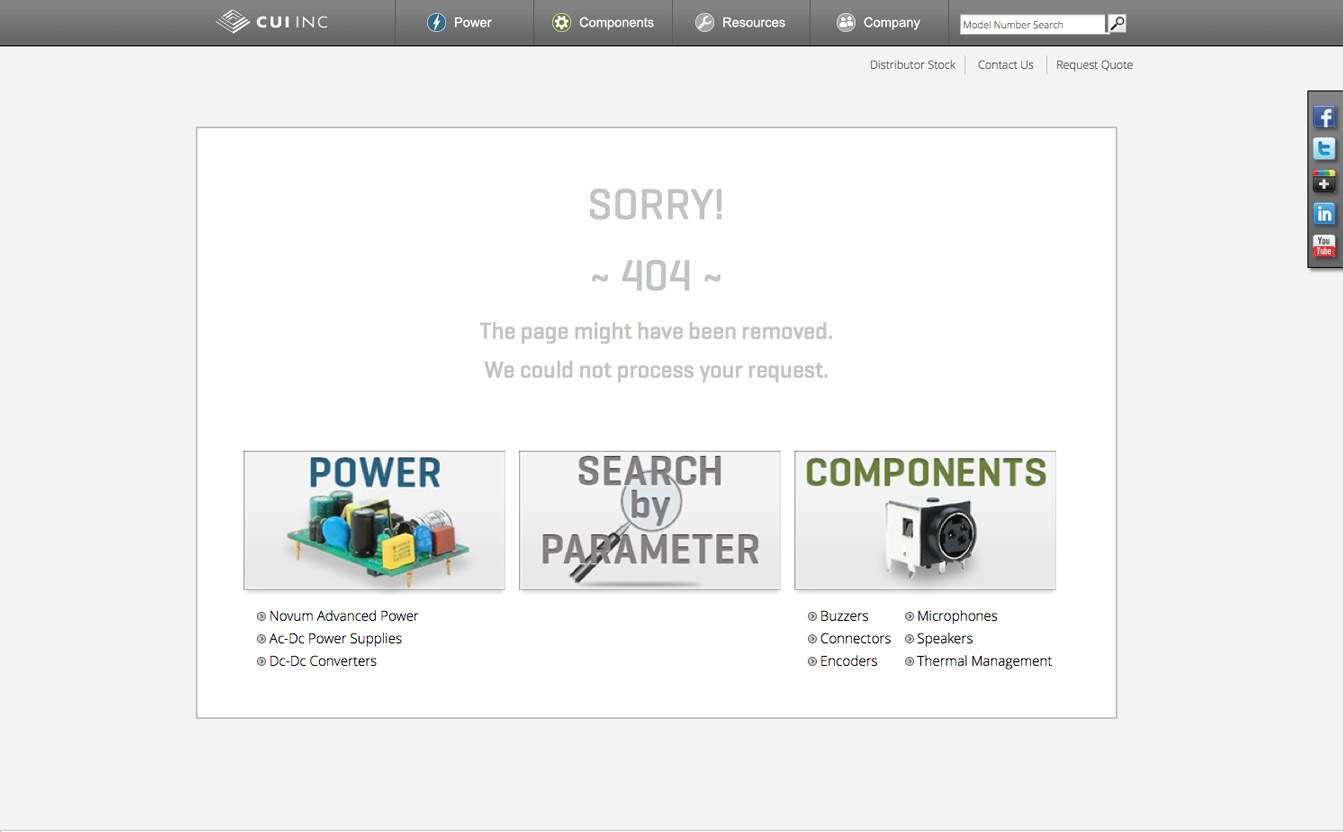Viewport: 1343px width, 832px height.
Task: Click the POWER circuit board banner
Action: 374,520
